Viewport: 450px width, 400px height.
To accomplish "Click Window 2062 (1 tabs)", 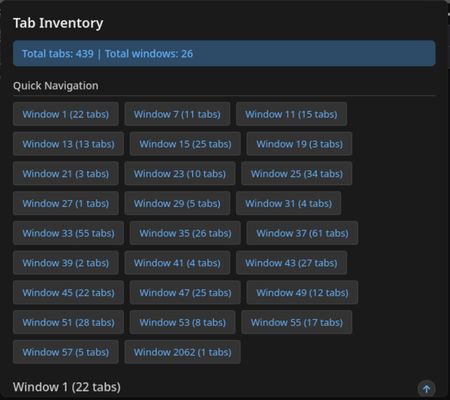I will tap(182, 352).
